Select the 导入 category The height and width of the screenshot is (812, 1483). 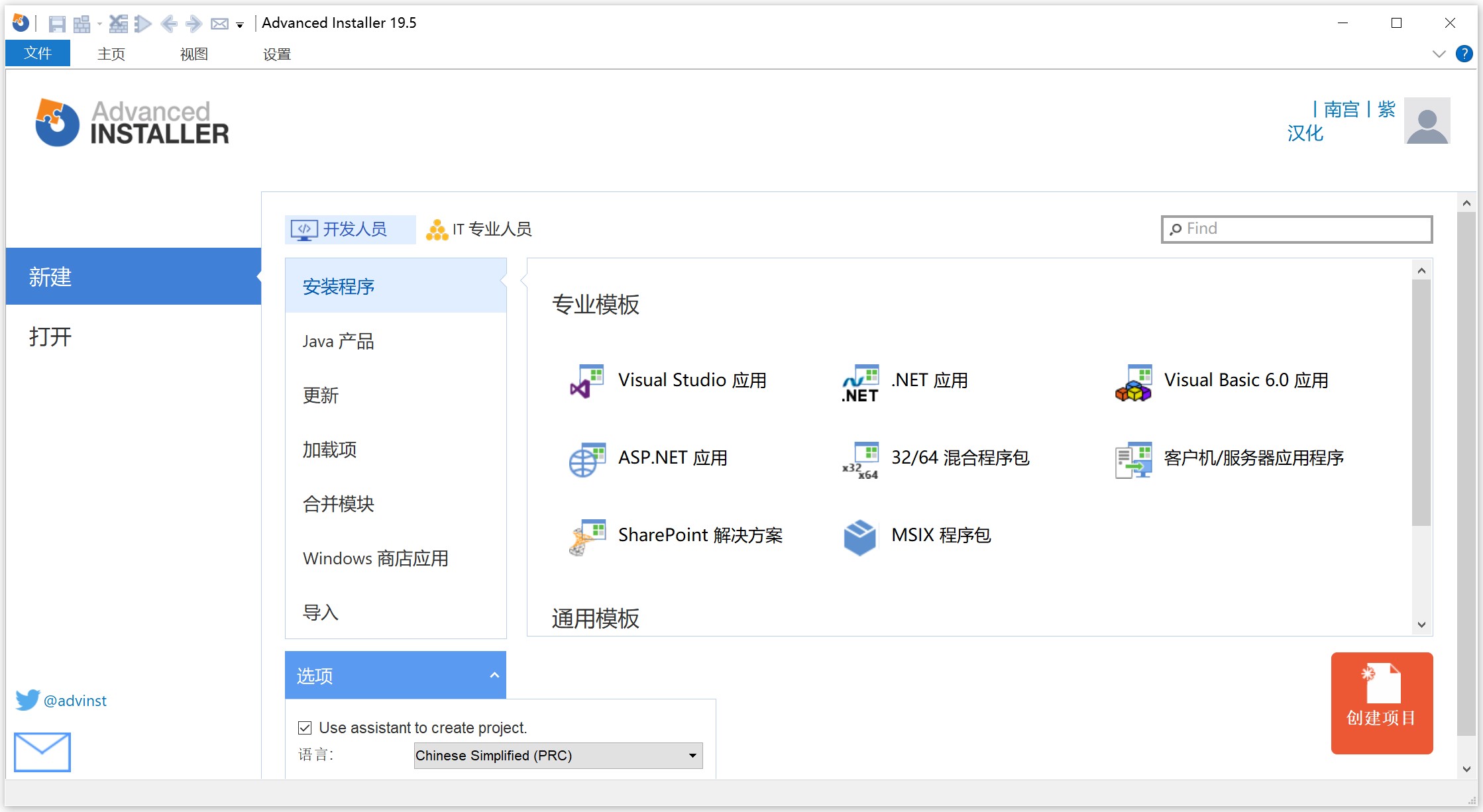(x=396, y=613)
